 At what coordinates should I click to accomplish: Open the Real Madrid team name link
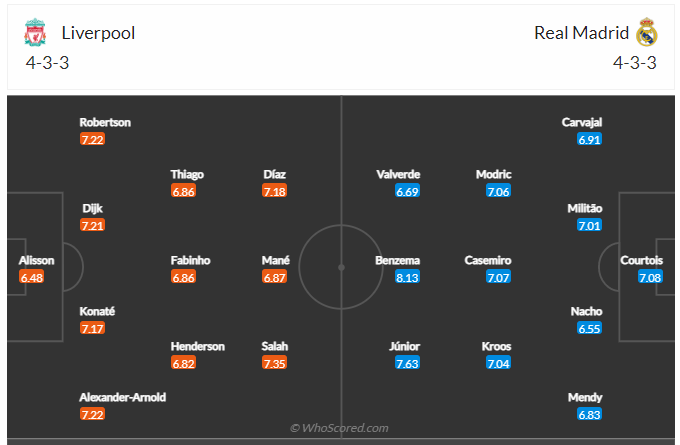[581, 33]
